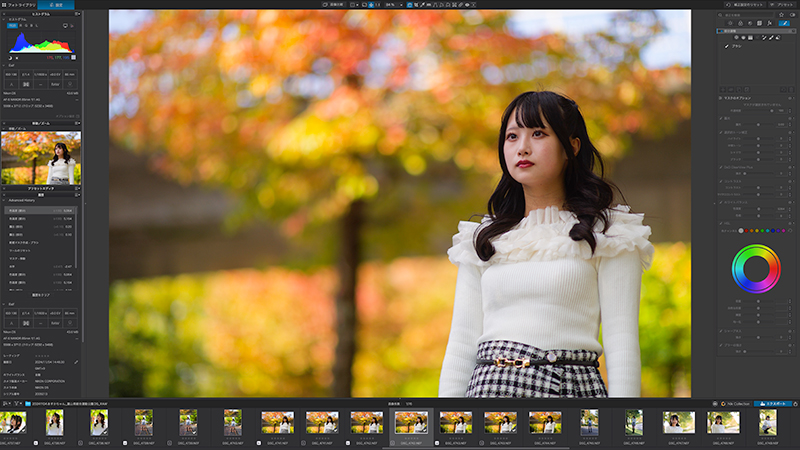Click the Presets button at top right
Viewport: 800px width, 450px height.
[x=783, y=5]
